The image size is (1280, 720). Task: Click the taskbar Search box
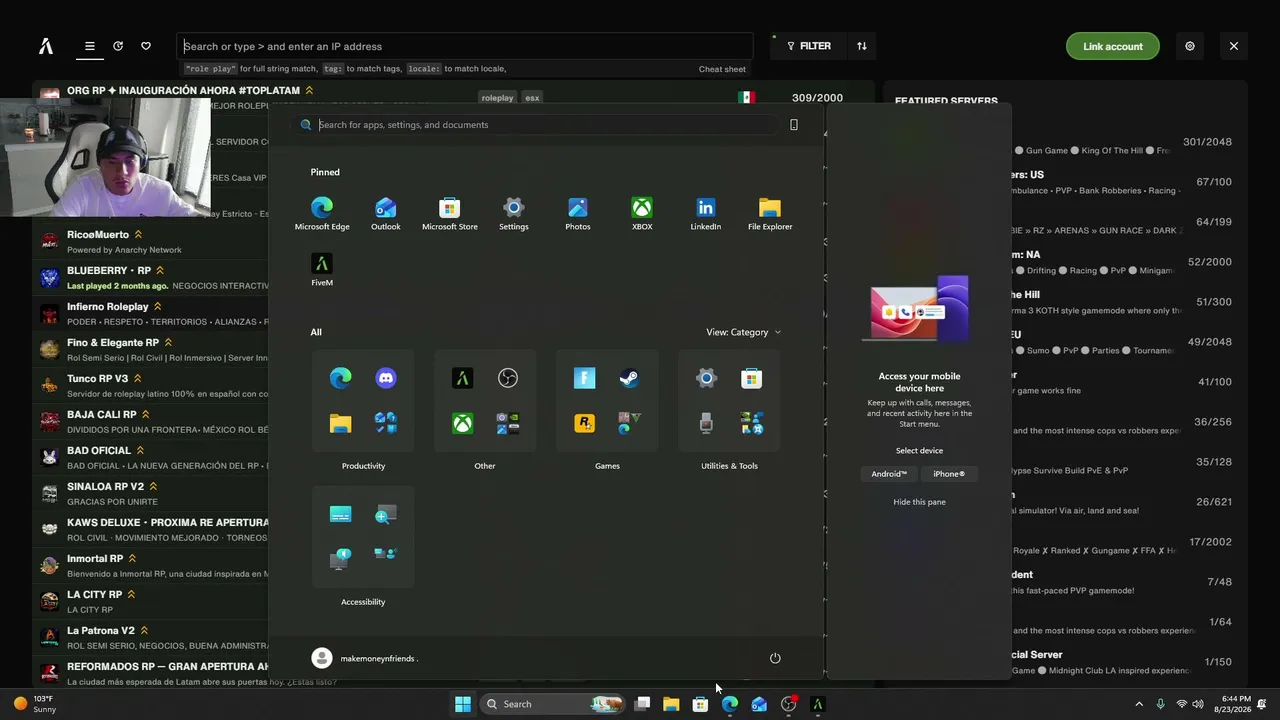point(551,704)
